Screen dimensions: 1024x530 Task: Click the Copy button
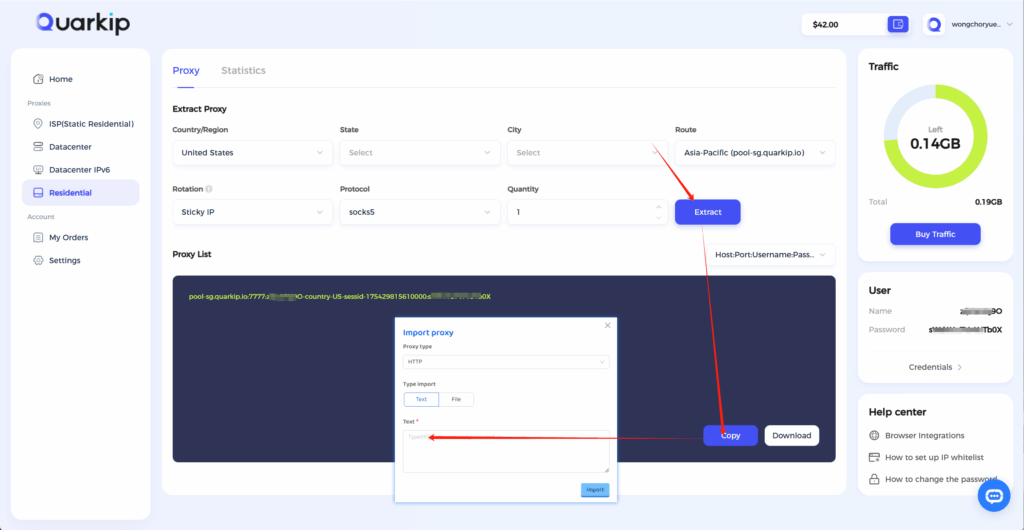730,435
